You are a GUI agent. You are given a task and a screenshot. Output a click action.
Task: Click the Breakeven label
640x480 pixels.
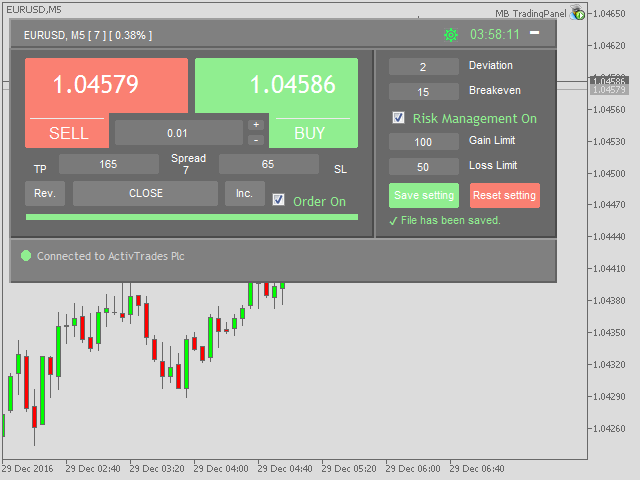point(495,90)
